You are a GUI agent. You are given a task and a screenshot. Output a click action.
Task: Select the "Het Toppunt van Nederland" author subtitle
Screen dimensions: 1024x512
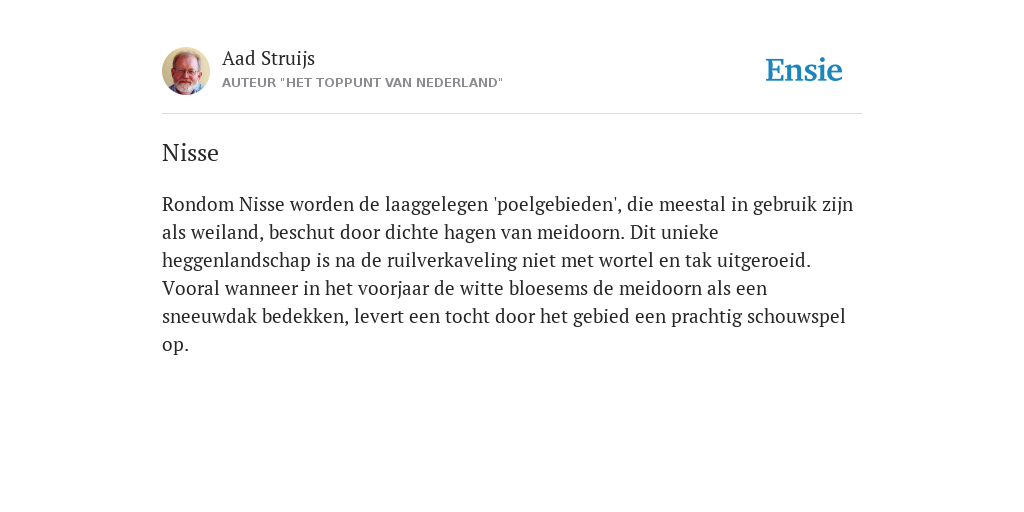click(x=362, y=83)
